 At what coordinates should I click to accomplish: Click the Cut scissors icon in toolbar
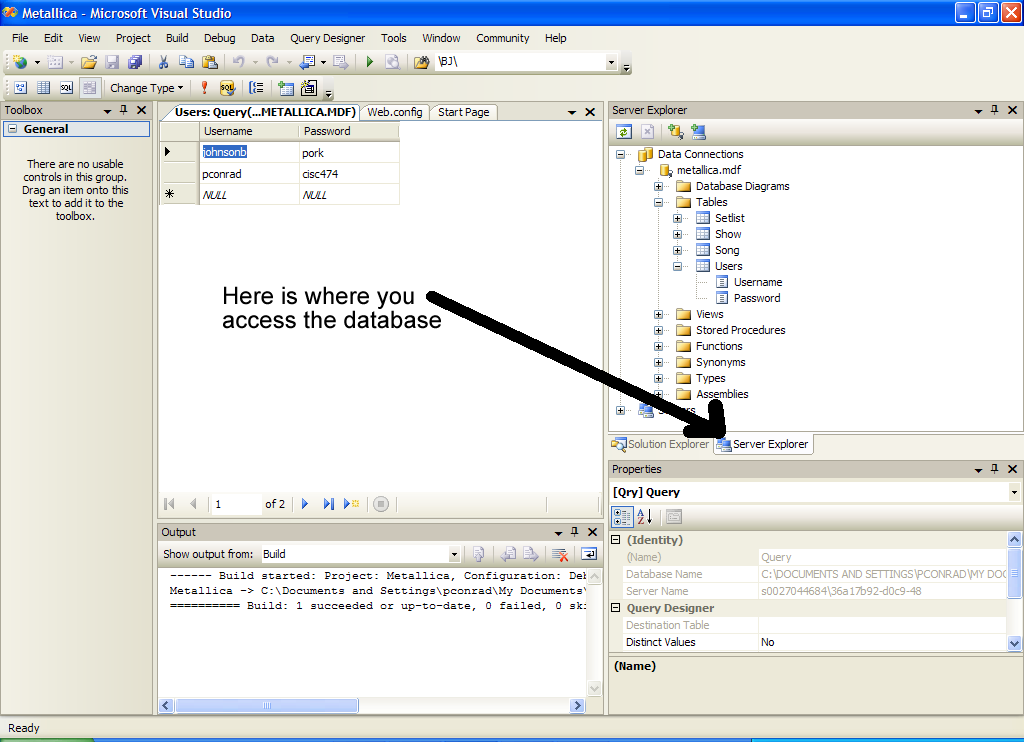(163, 62)
